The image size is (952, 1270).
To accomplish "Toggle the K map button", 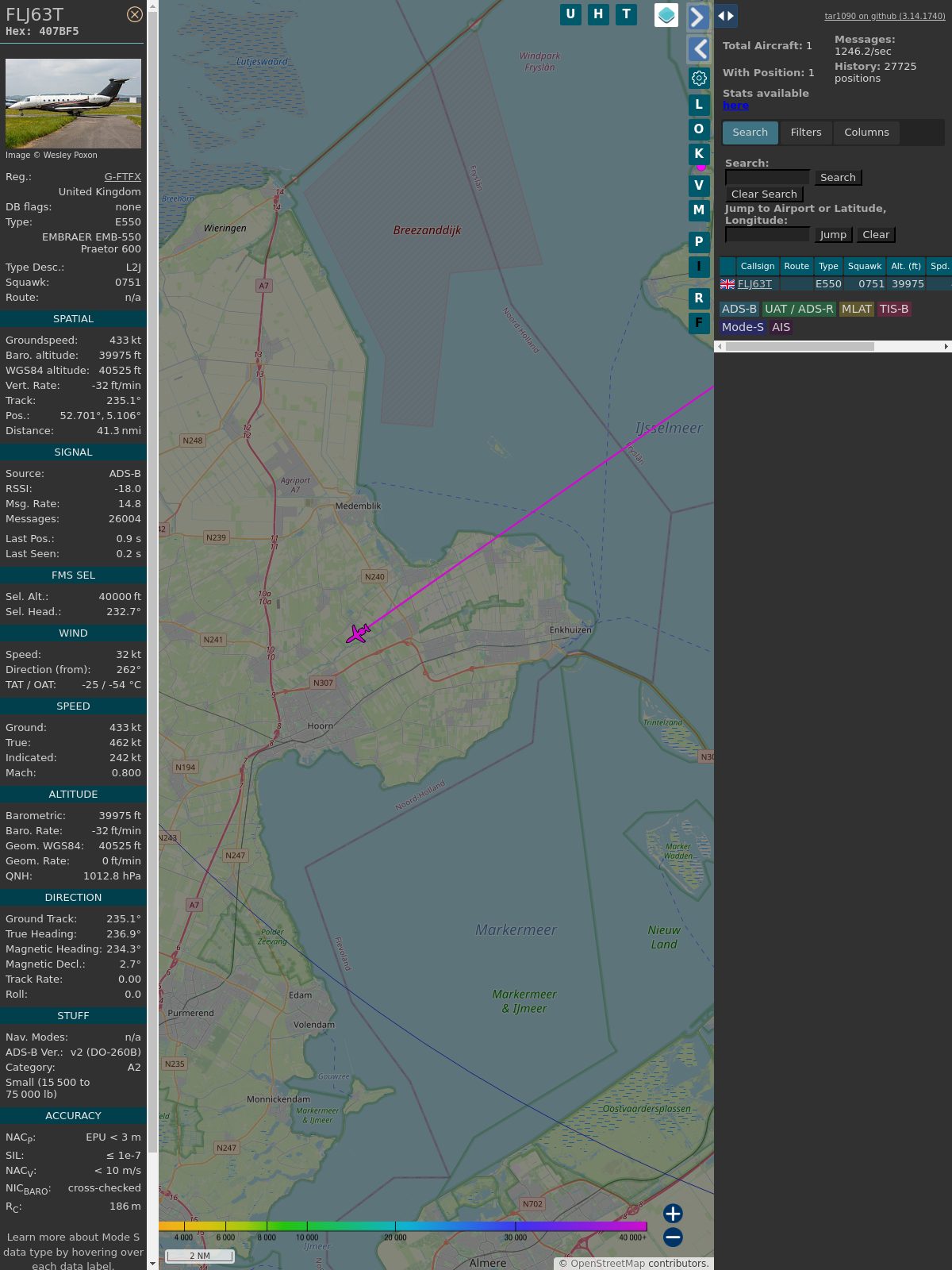I will coord(699,154).
